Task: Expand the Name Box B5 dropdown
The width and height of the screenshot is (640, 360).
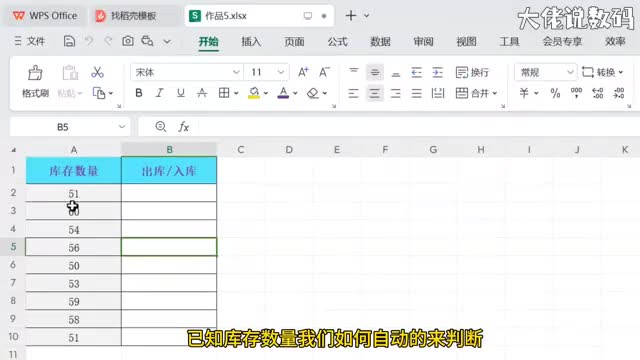Action: [x=122, y=127]
